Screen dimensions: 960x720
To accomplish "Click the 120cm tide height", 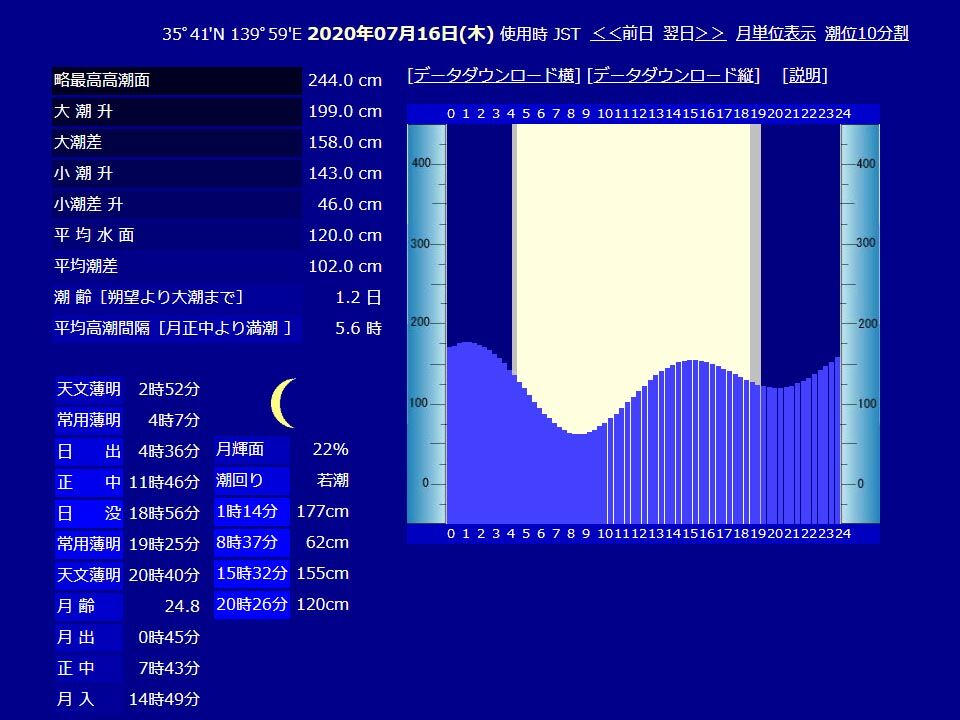I will click(x=323, y=605).
